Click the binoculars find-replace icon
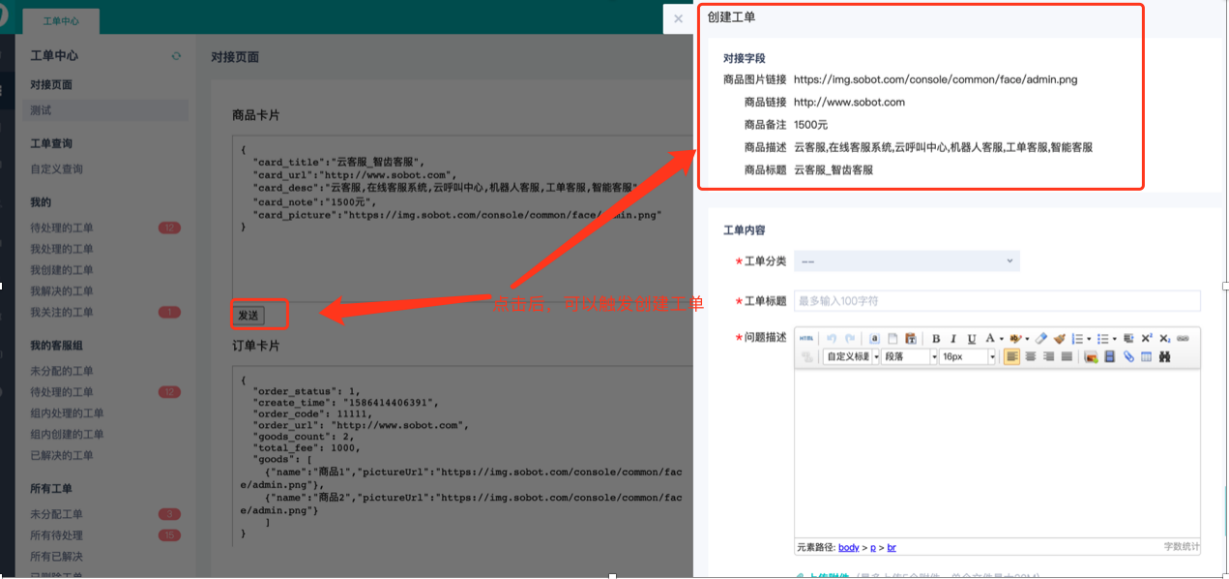Screen dimensions: 1229x579 1164,356
